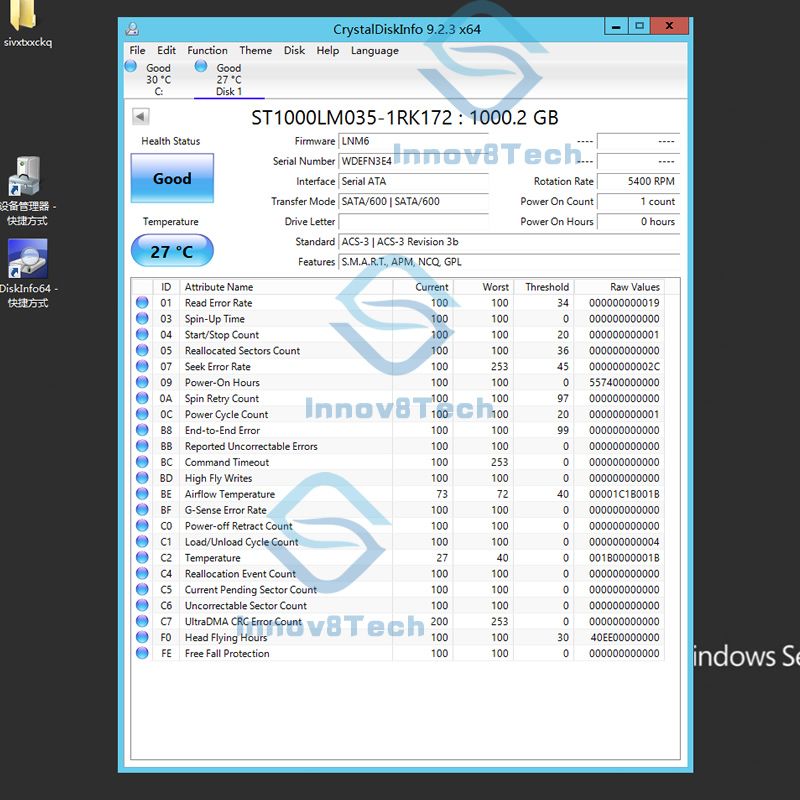Select the C: drive status icon
The height and width of the screenshot is (800, 800).
pos(131,66)
